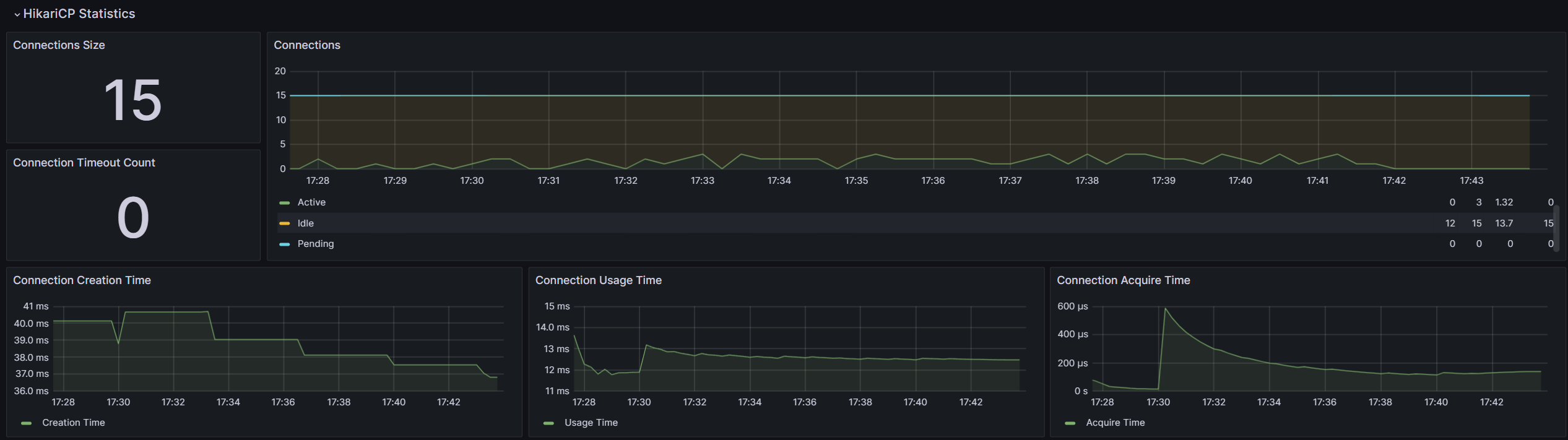Open the Connections panel title menu
The width and height of the screenshot is (1568, 440).
click(x=307, y=45)
